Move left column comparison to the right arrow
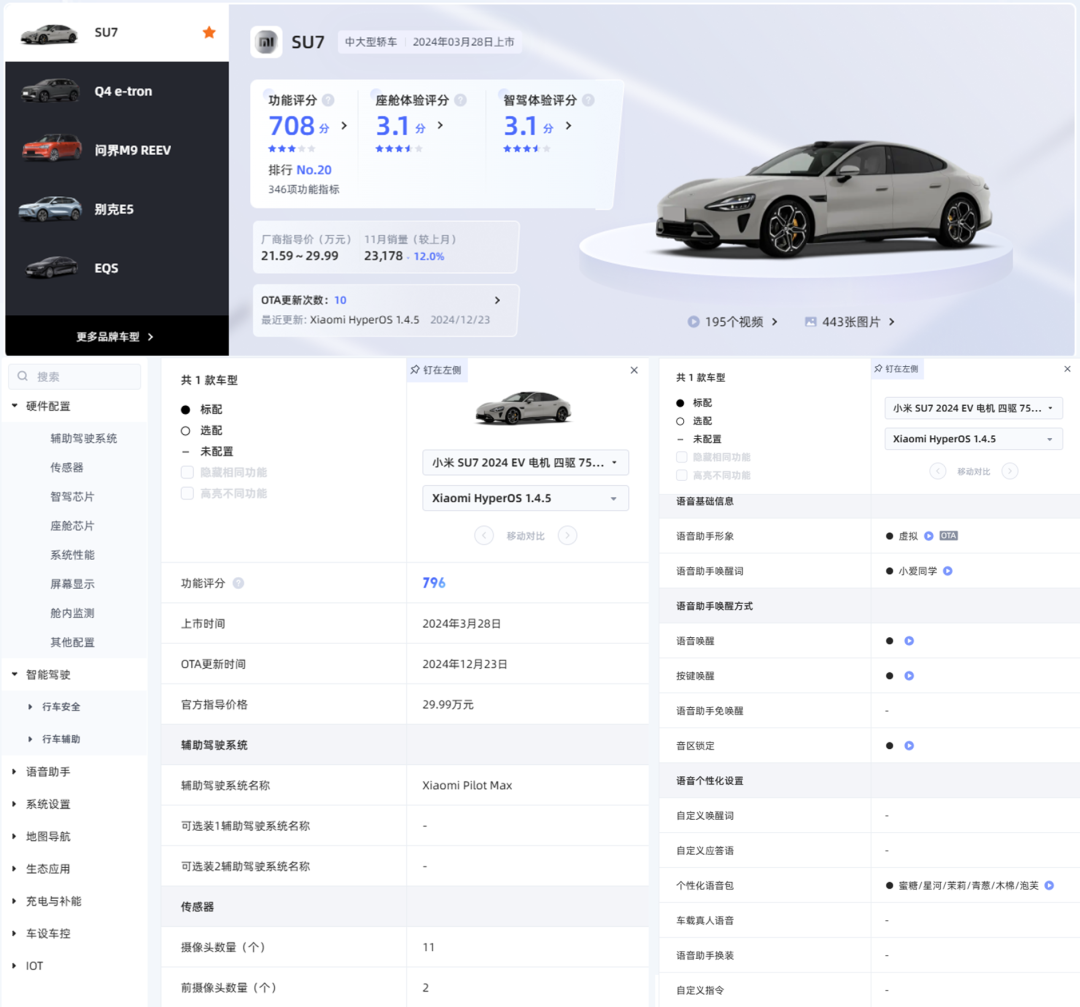This screenshot has width=1080, height=1007. pyautogui.click(x=568, y=535)
